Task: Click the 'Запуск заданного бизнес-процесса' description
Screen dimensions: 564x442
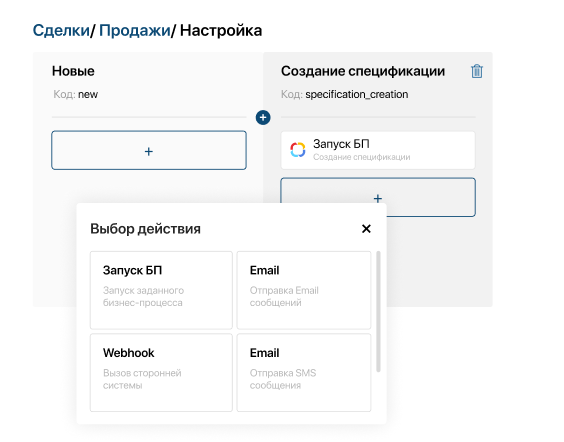Action: (x=143, y=296)
